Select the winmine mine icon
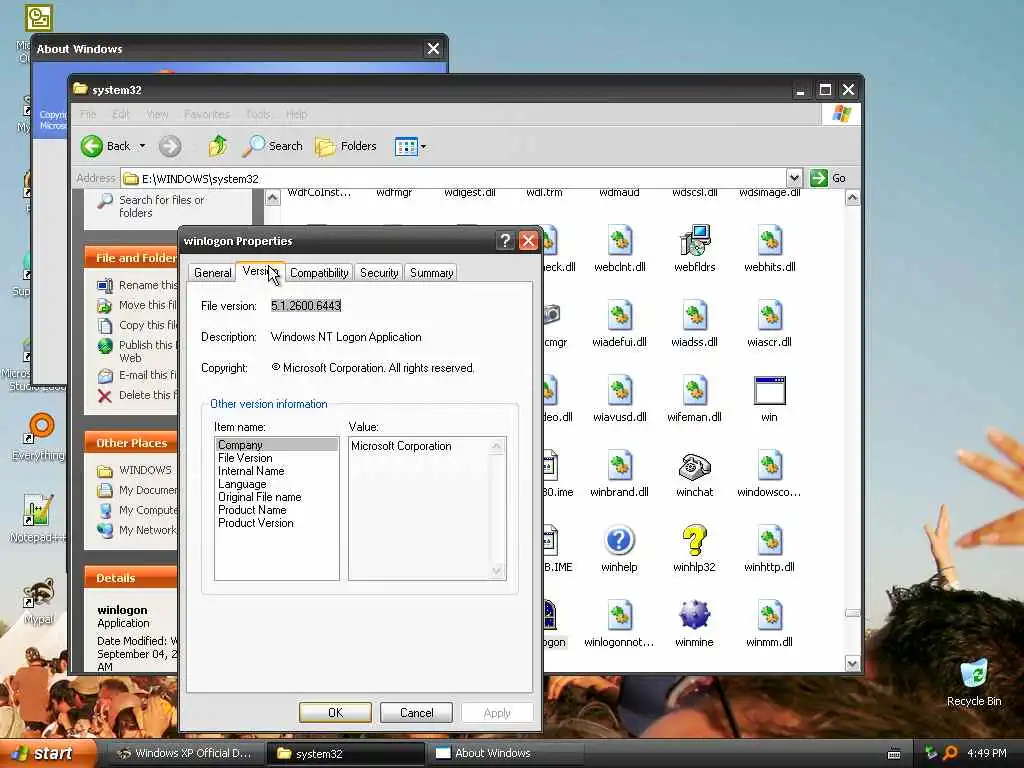 (x=695, y=615)
